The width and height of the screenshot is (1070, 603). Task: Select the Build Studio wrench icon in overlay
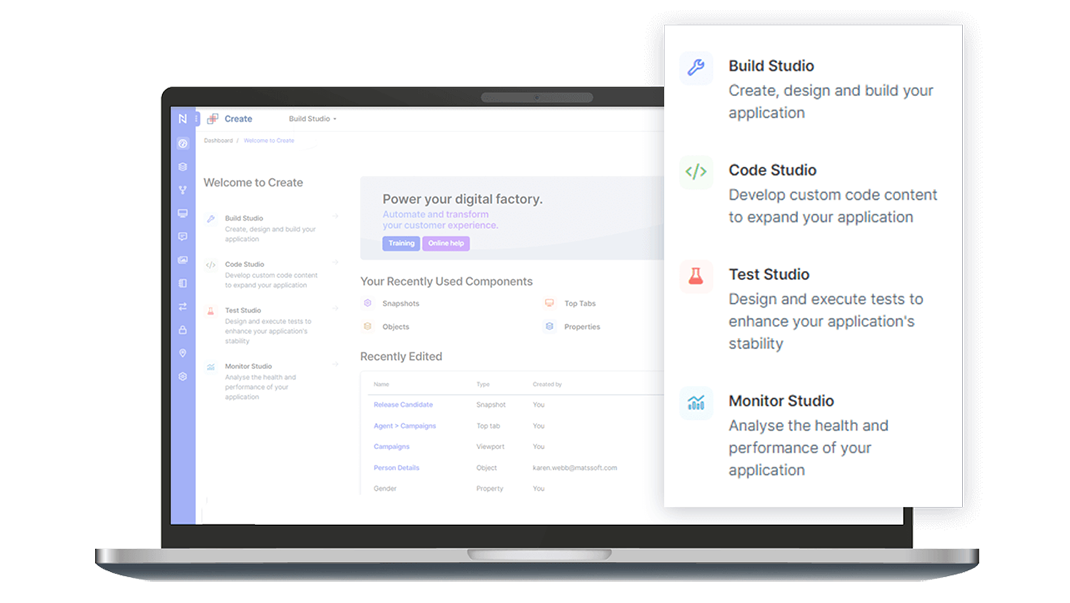[696, 67]
